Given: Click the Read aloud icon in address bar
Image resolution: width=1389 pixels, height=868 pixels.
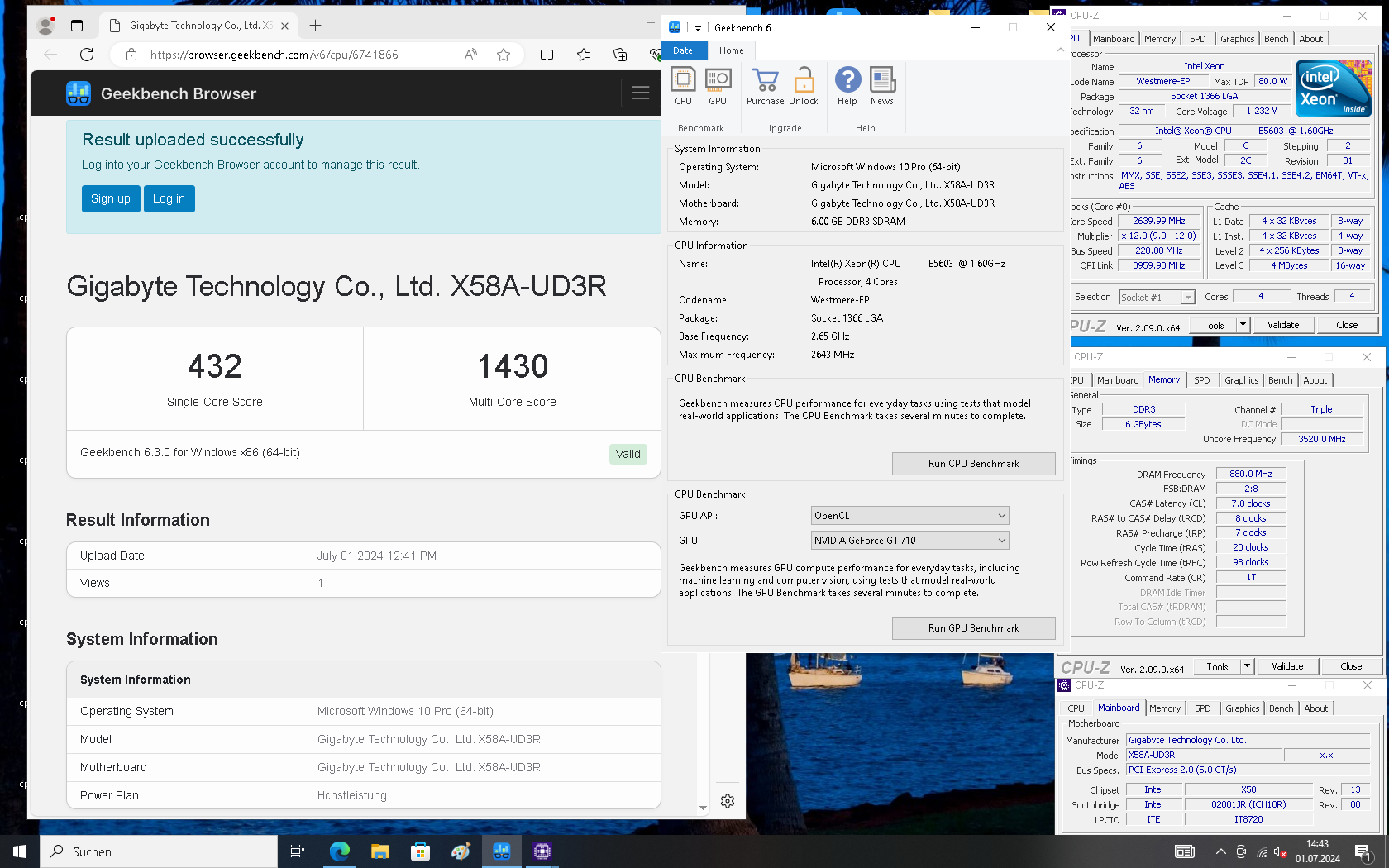Looking at the screenshot, I should [470, 55].
